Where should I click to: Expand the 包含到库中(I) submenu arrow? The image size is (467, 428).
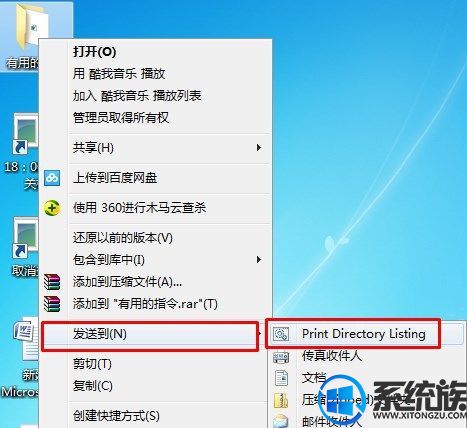coord(259,260)
